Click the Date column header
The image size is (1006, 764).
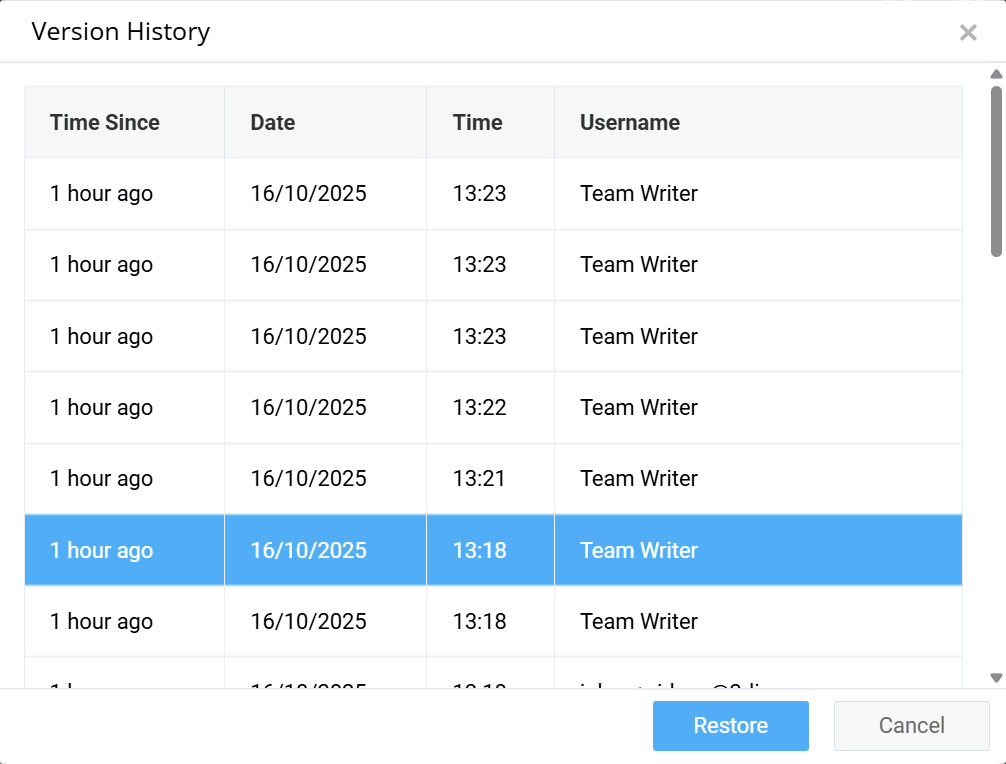pyautogui.click(x=273, y=122)
